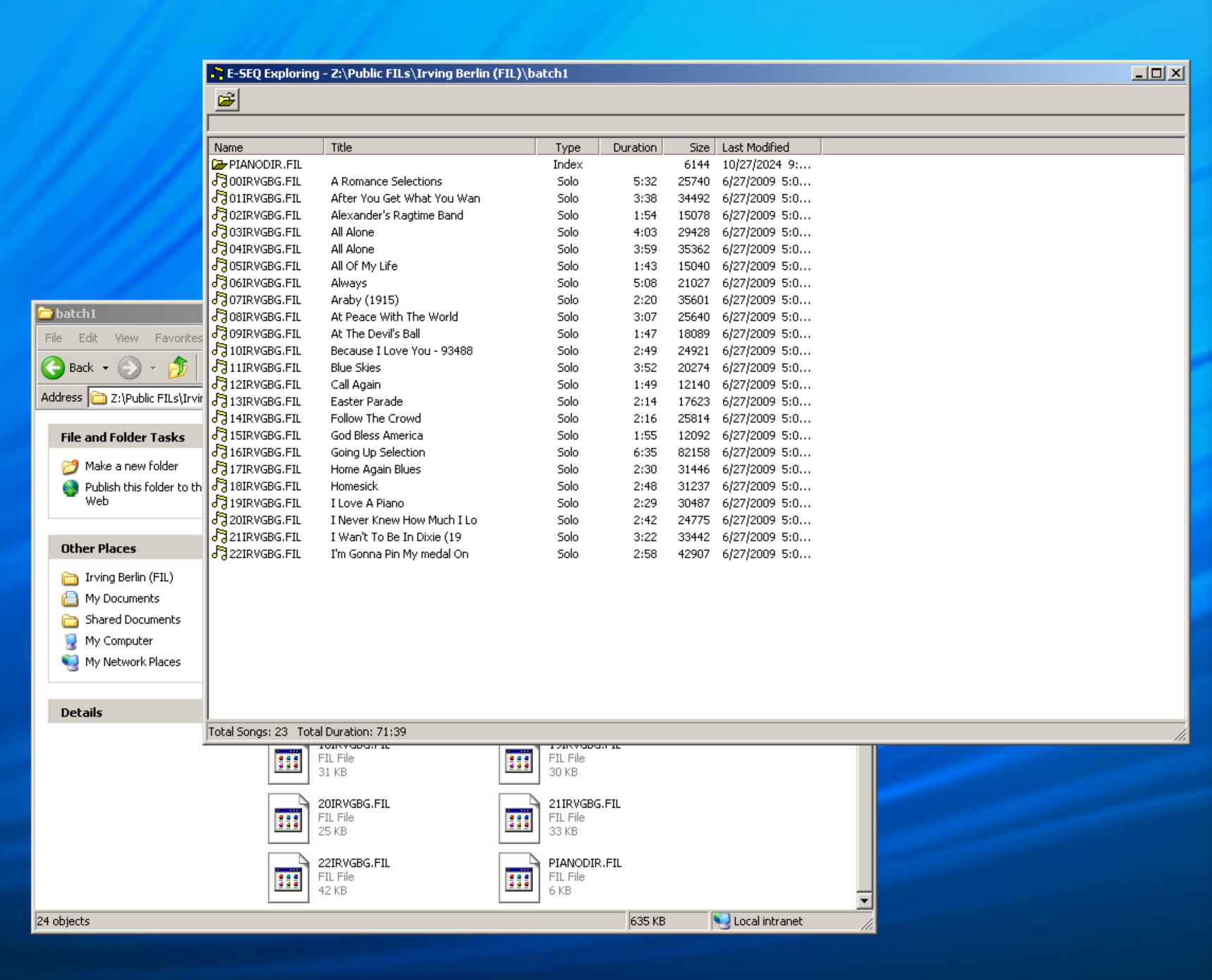Click the music note icon of 05IRVGBG.FIL
Screen dimensions: 1212x980
point(219,266)
